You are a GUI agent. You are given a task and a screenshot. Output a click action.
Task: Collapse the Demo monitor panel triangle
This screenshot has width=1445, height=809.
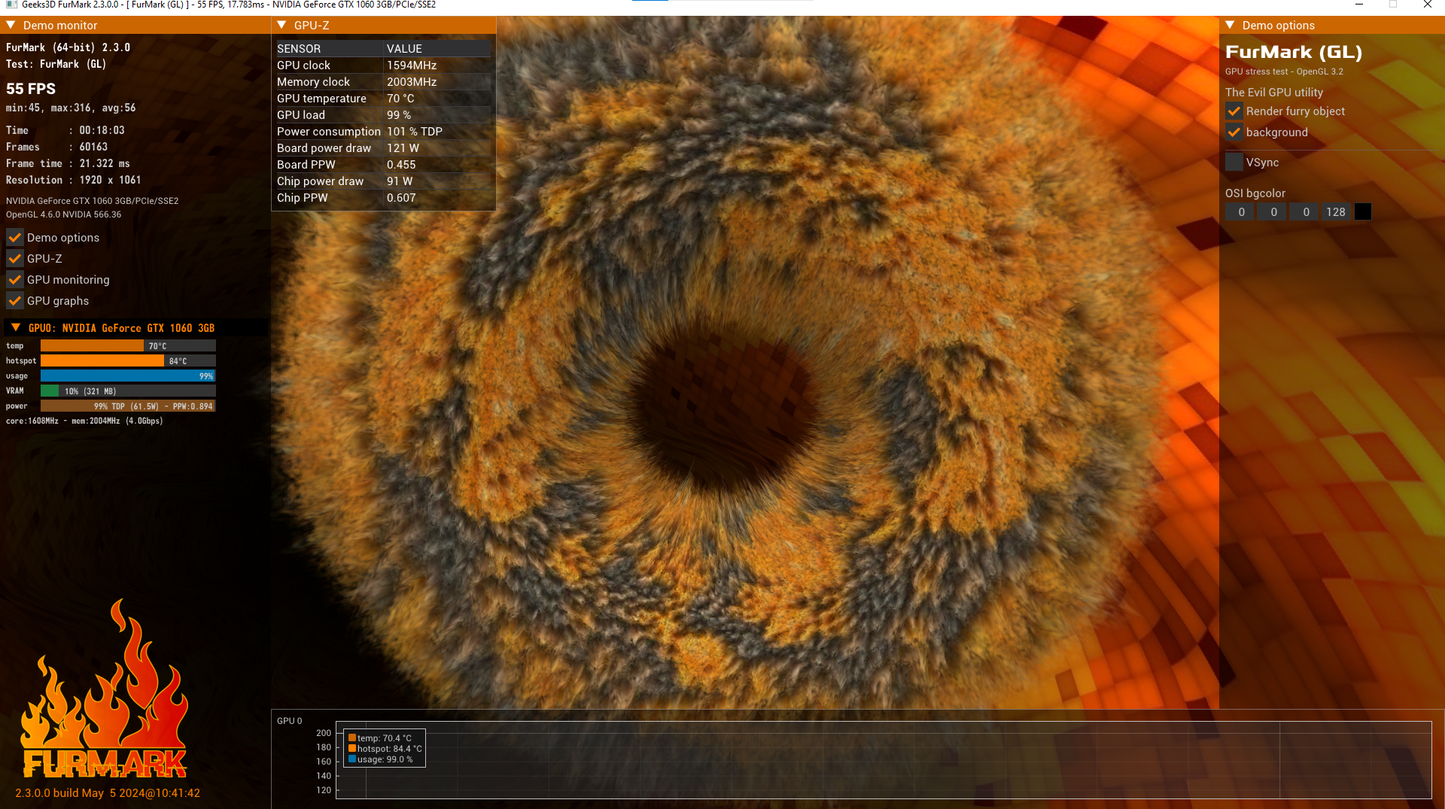pos(11,25)
